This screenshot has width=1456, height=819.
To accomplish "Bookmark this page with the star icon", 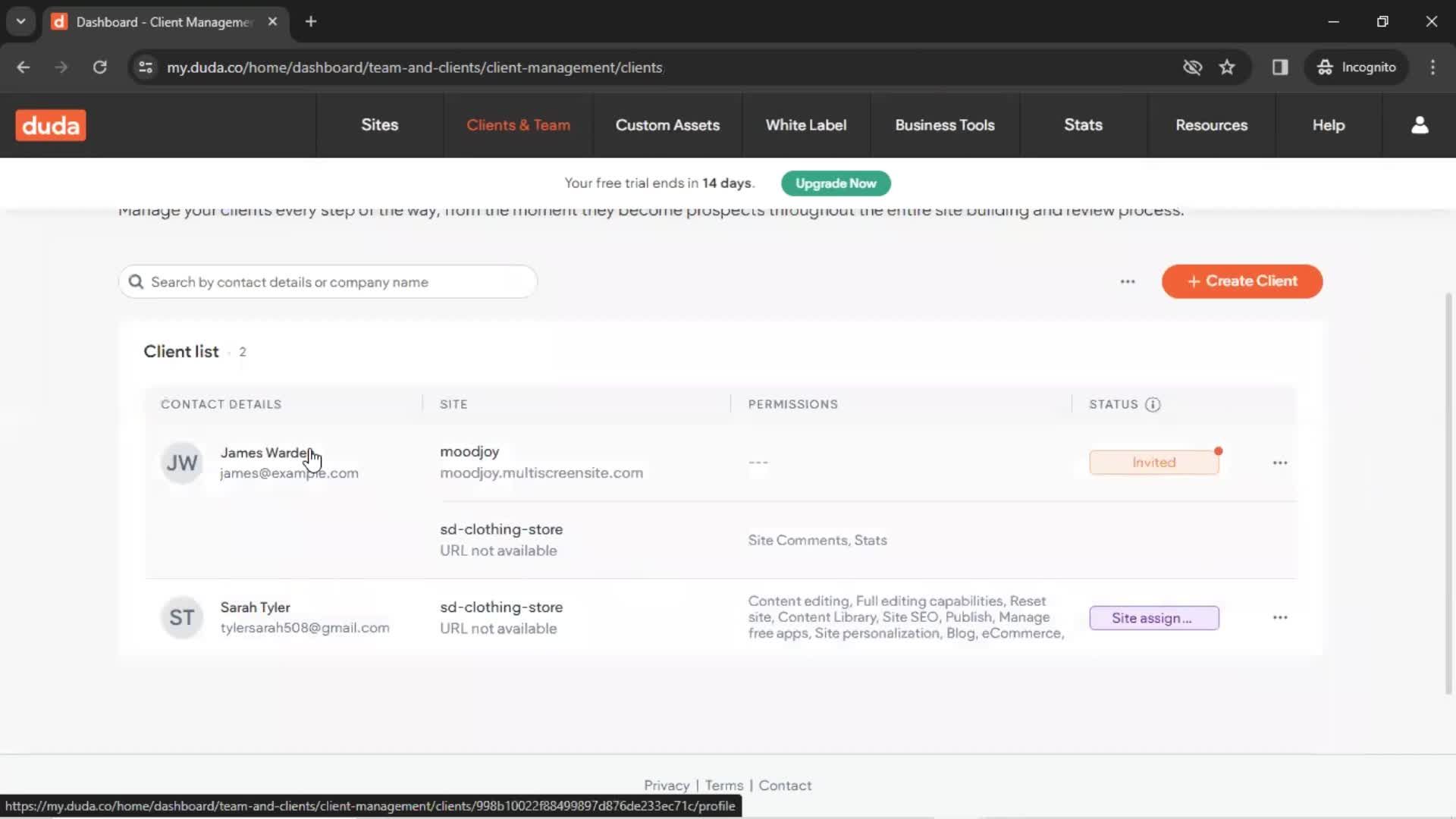I will (x=1227, y=67).
